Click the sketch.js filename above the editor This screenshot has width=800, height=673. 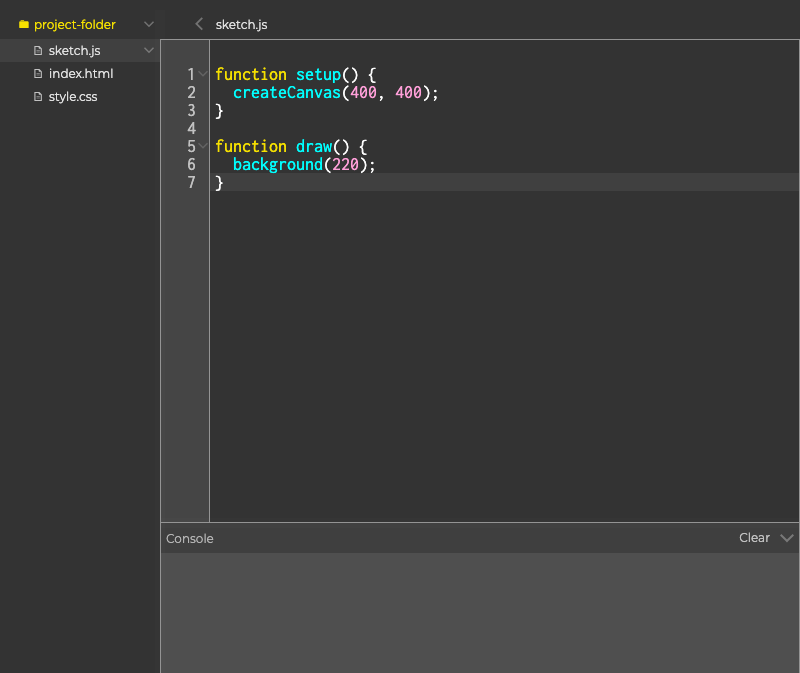(x=241, y=24)
